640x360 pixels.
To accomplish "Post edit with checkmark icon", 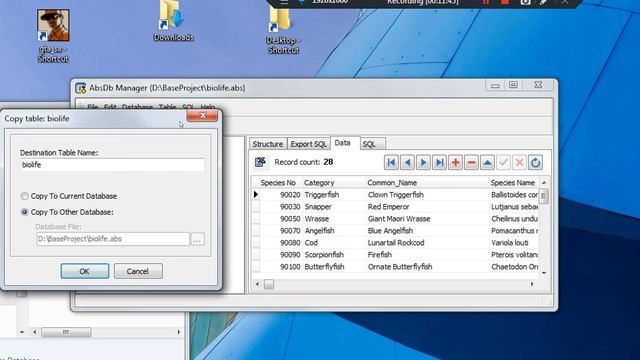I will [503, 162].
